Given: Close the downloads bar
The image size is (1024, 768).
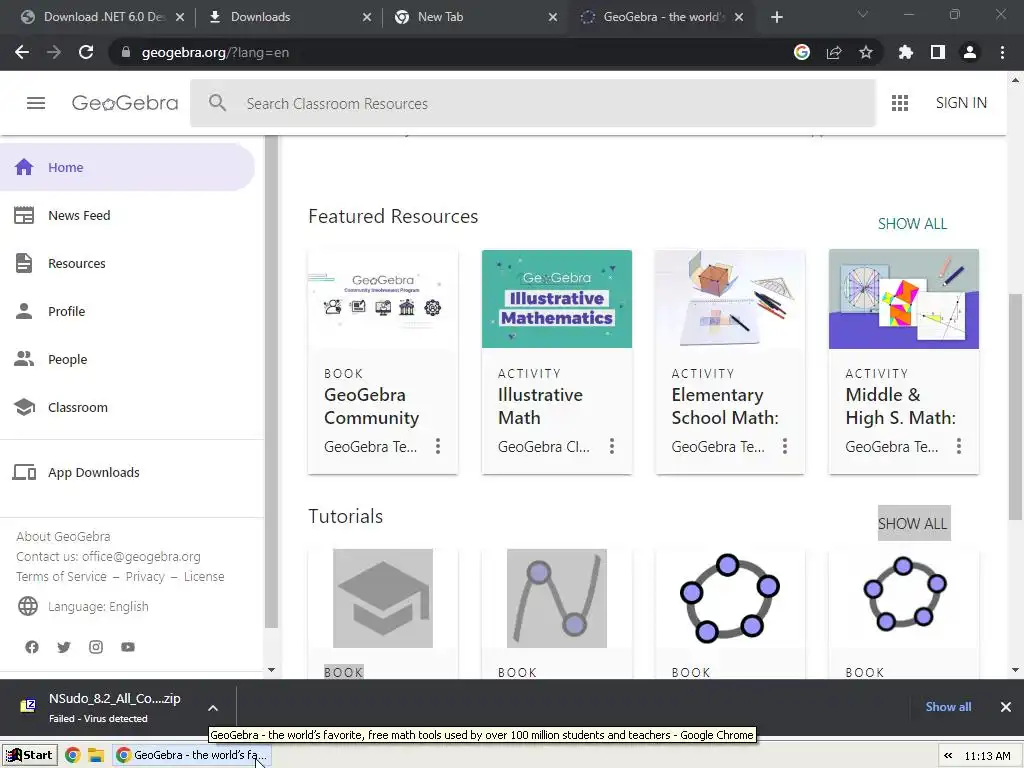Looking at the screenshot, I should pos(1006,707).
